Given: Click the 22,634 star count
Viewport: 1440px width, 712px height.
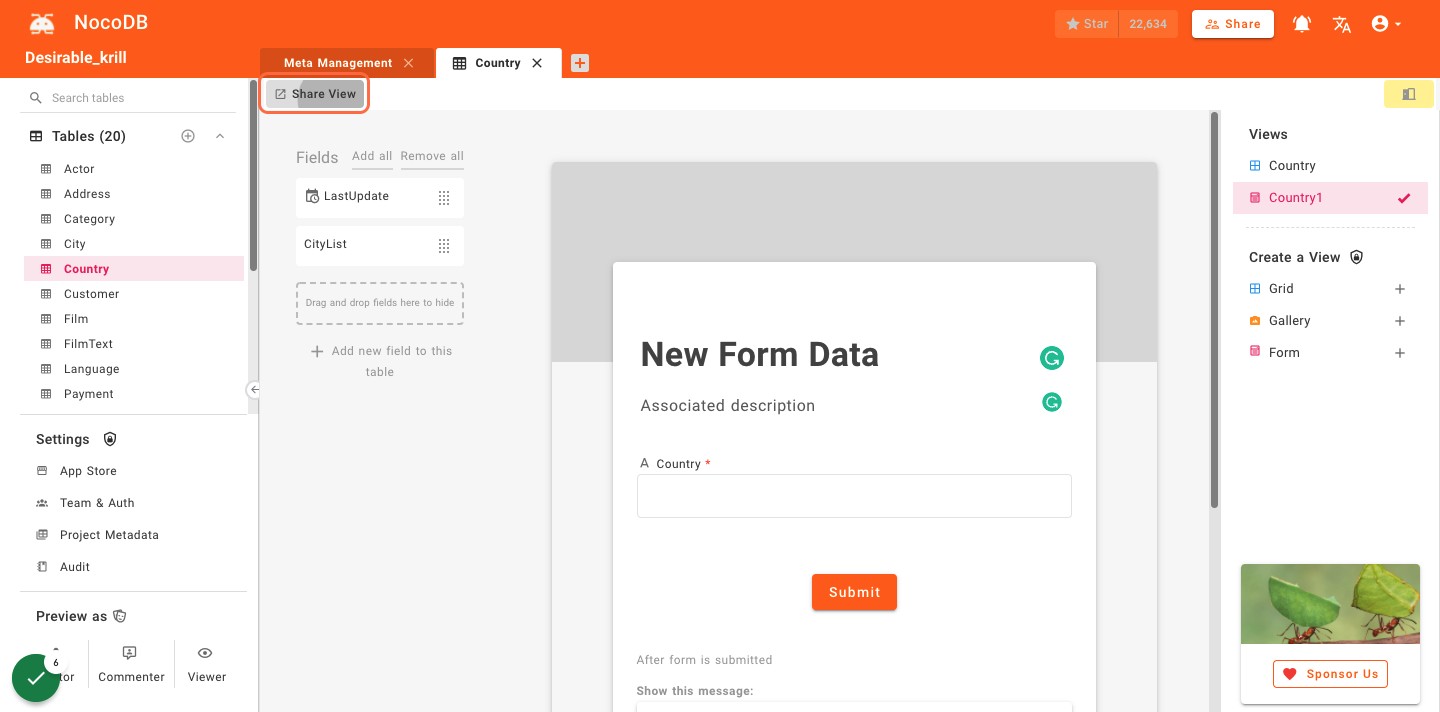Looking at the screenshot, I should [1148, 24].
